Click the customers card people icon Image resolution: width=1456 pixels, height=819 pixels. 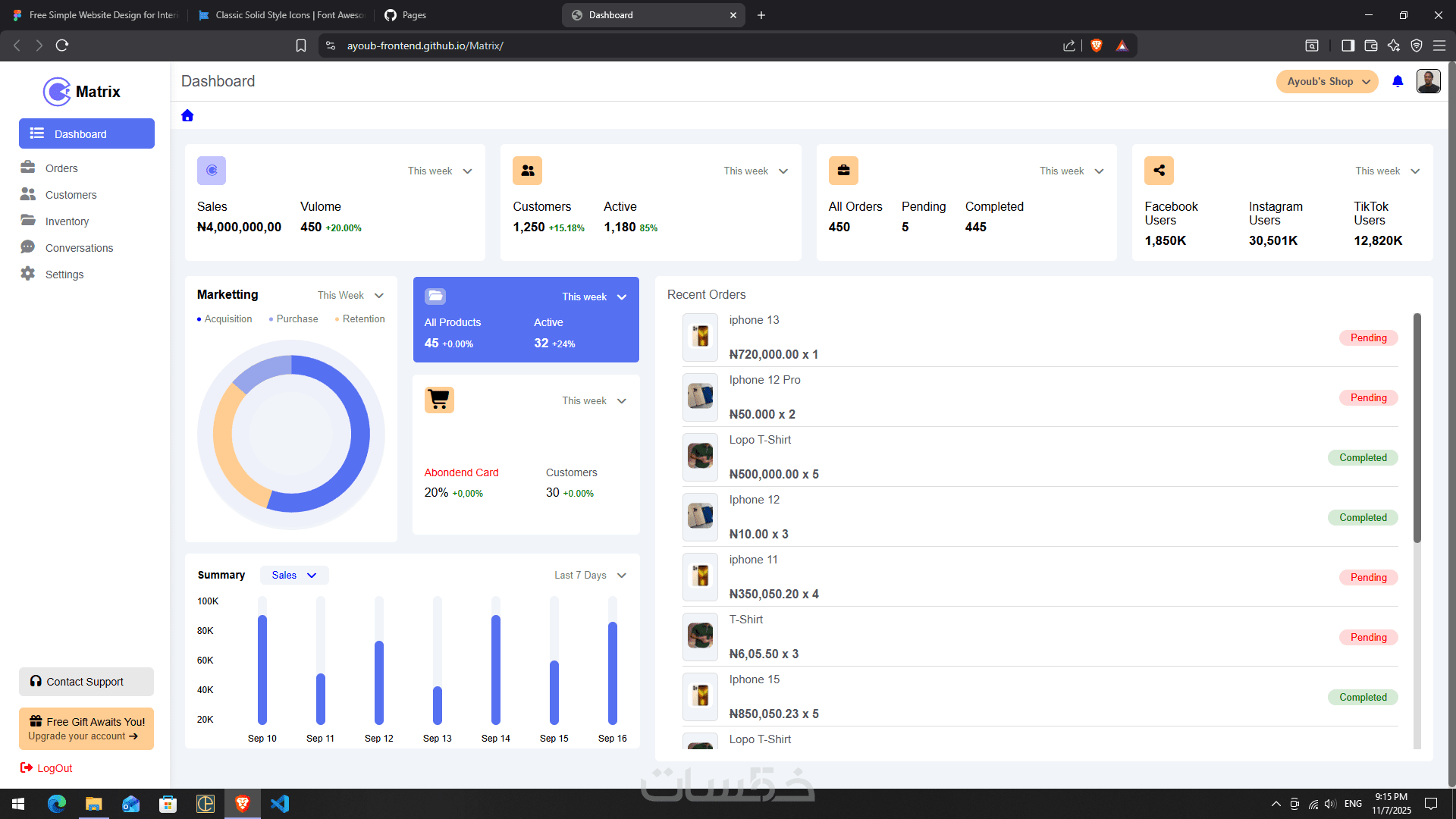[527, 171]
